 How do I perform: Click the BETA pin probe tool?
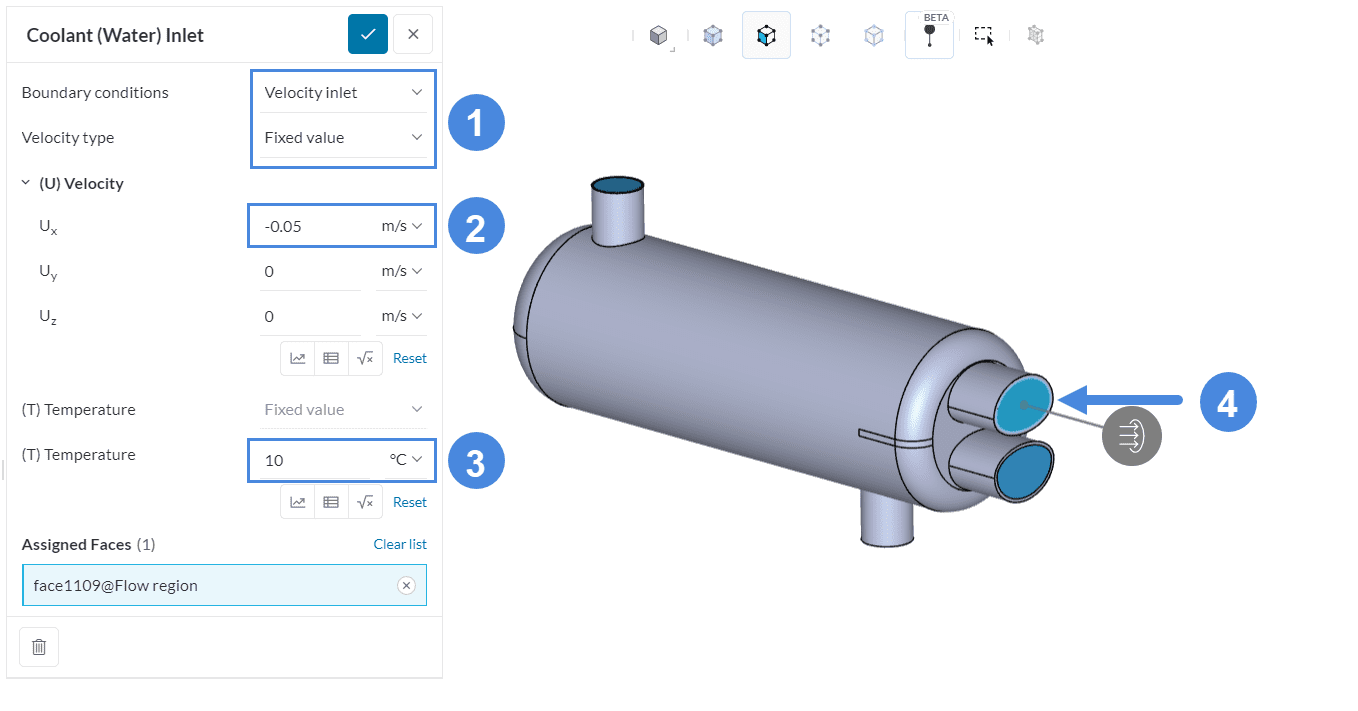point(929,36)
